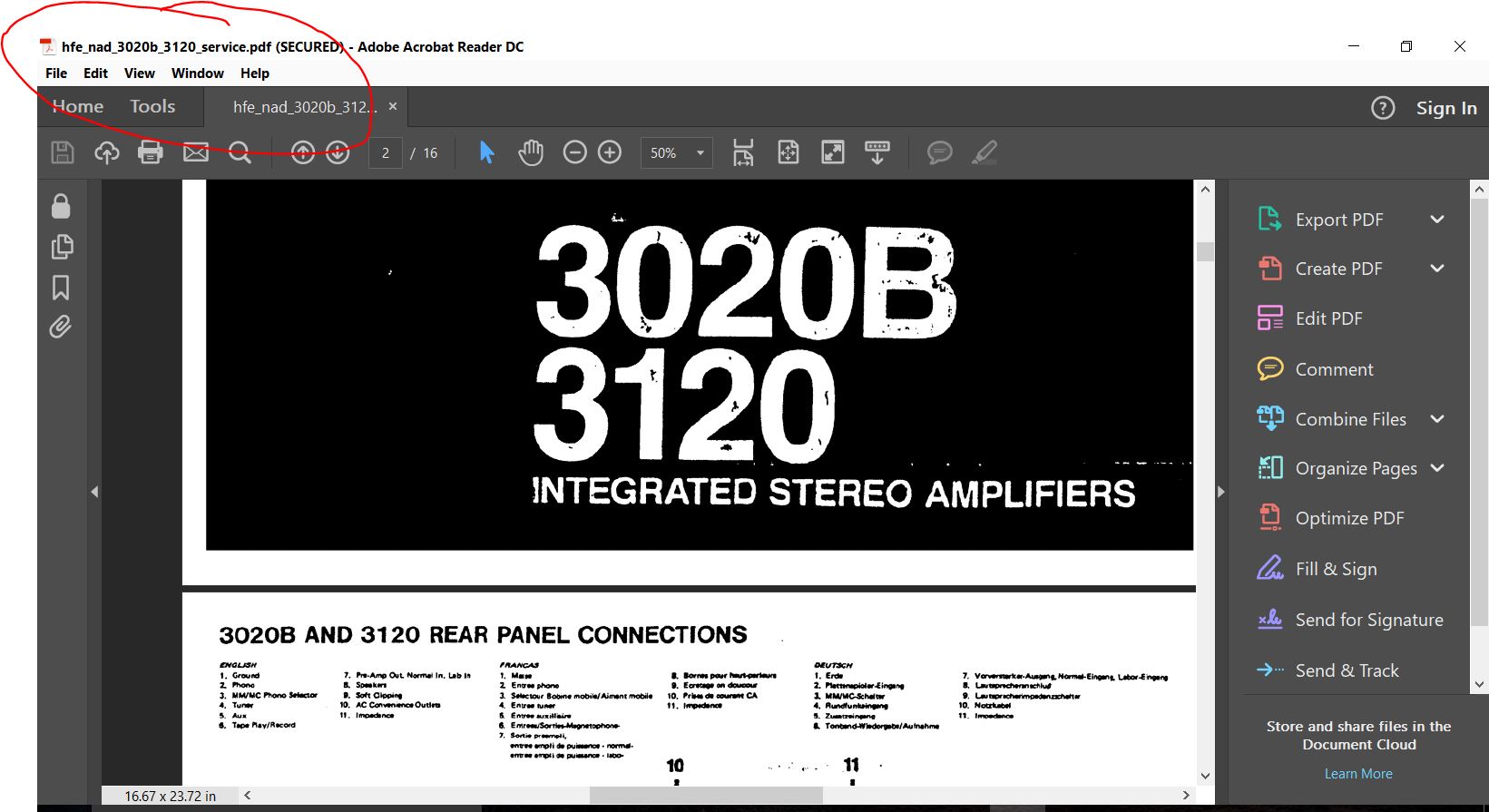Screen dimensions: 1489x812
Task: Zoom in with the plus icon
Action: 610,152
